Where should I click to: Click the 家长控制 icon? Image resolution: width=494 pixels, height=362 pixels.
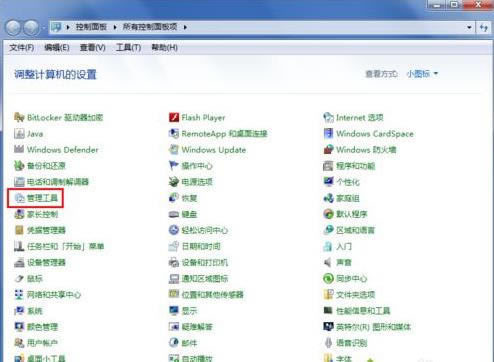(19, 214)
